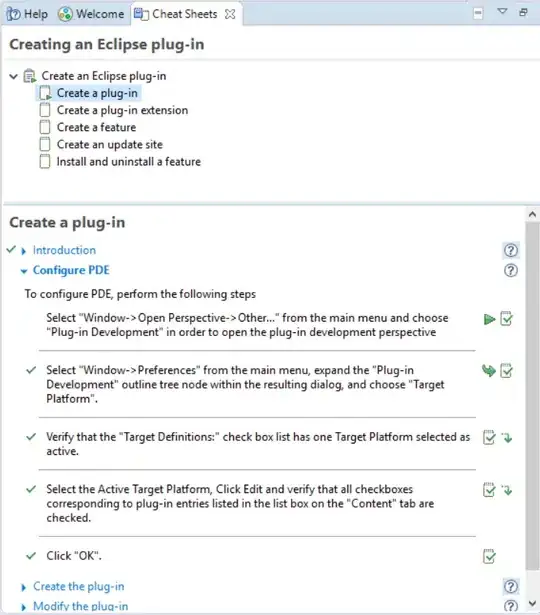Open help for the Introduction step
The height and width of the screenshot is (615, 540).
pos(511,250)
